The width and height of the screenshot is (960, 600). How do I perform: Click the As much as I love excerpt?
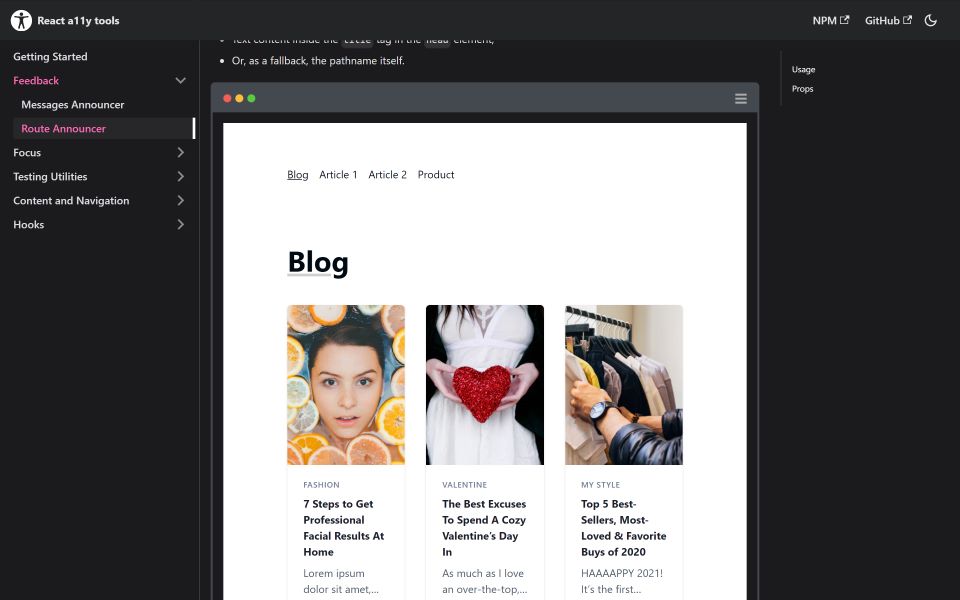coord(484,581)
